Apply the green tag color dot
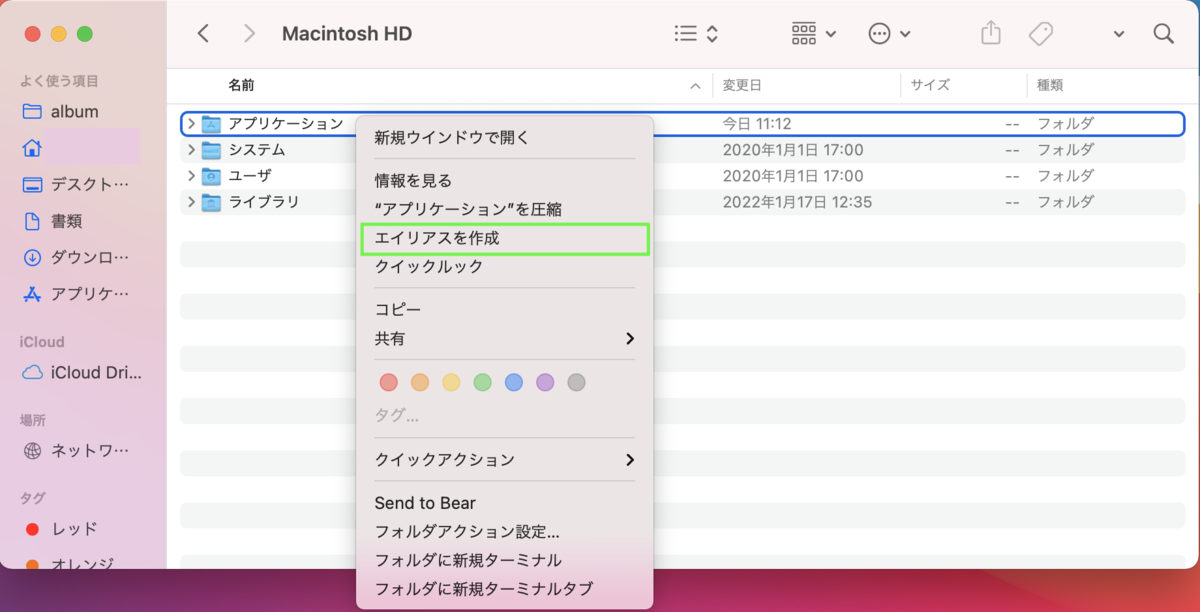 482,382
